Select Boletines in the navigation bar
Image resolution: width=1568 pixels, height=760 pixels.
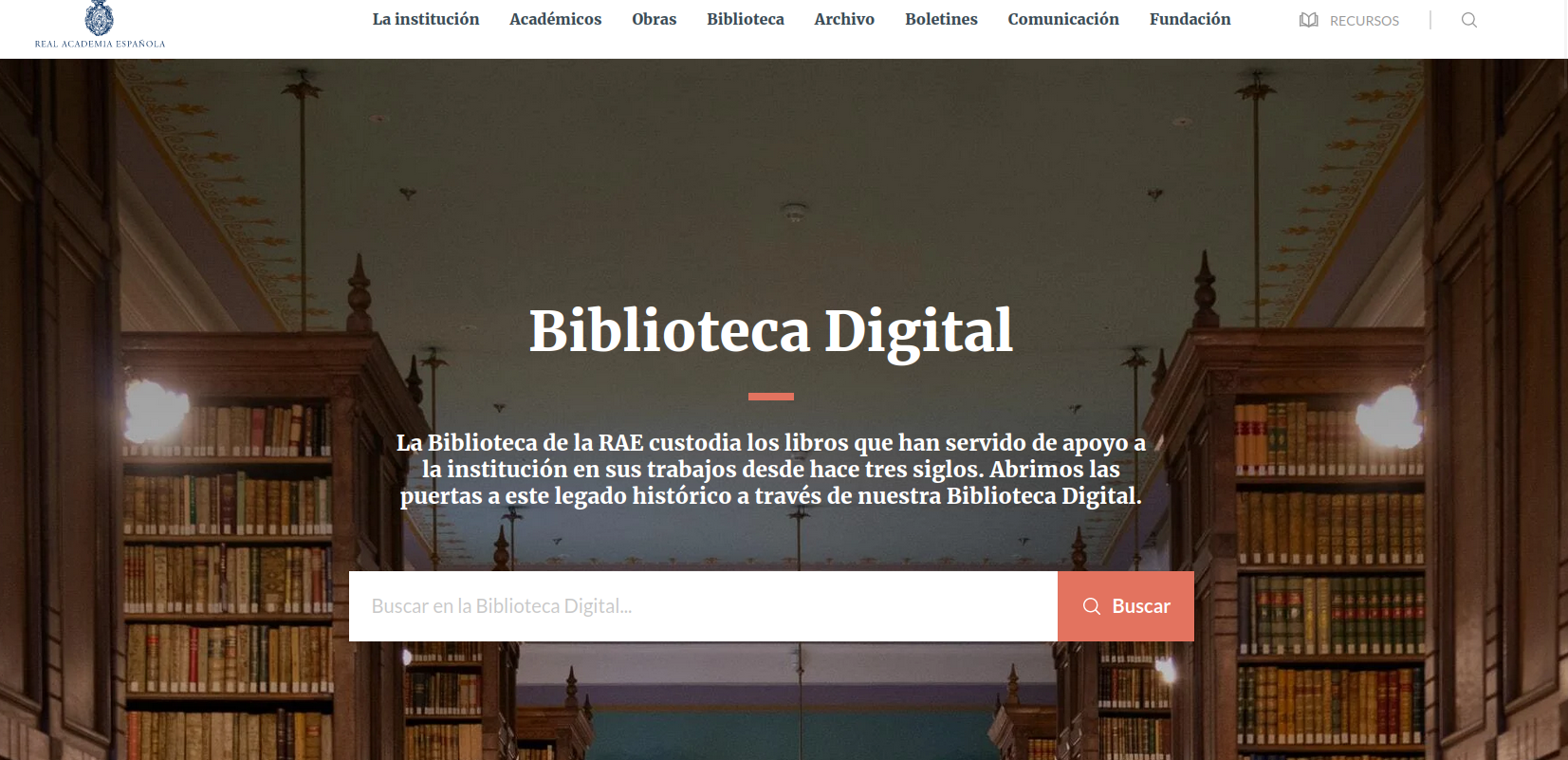click(941, 19)
